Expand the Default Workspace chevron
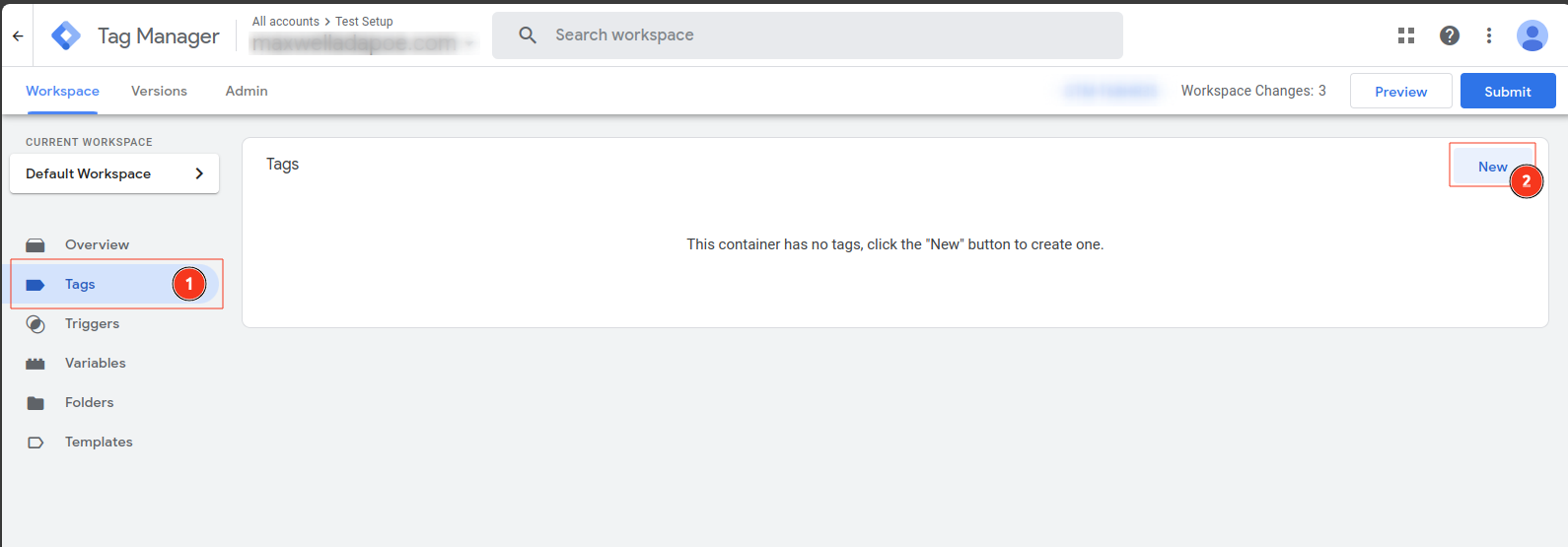 click(199, 173)
